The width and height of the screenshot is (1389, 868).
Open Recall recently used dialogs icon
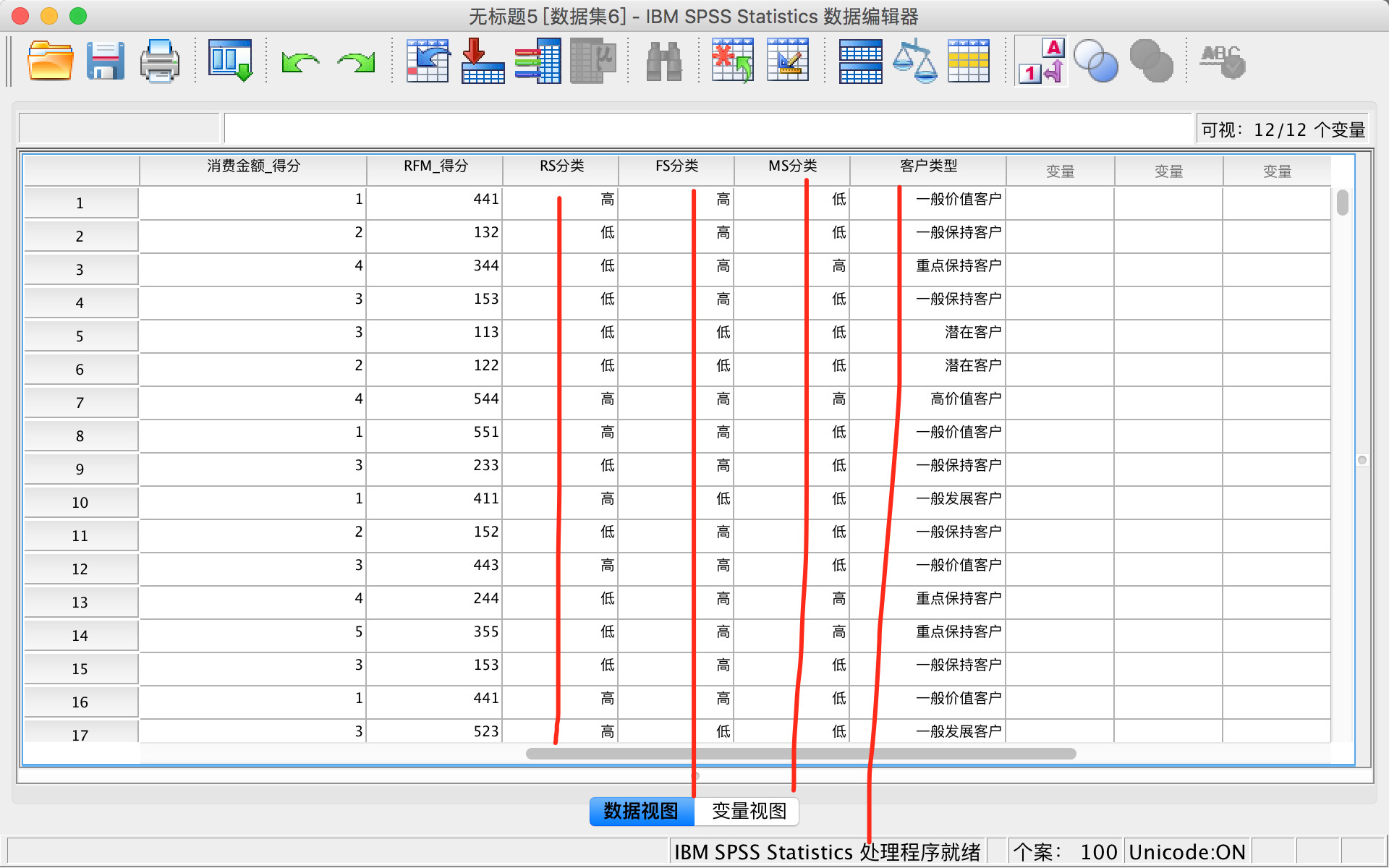229,61
